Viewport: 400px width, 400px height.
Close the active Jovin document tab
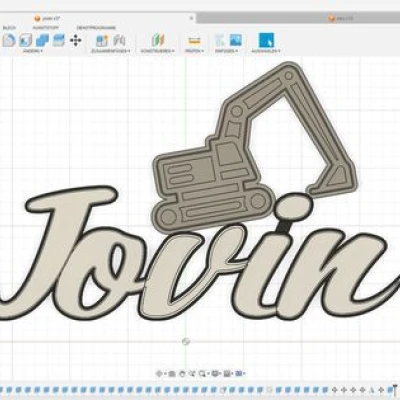pyautogui.click(x=192, y=18)
